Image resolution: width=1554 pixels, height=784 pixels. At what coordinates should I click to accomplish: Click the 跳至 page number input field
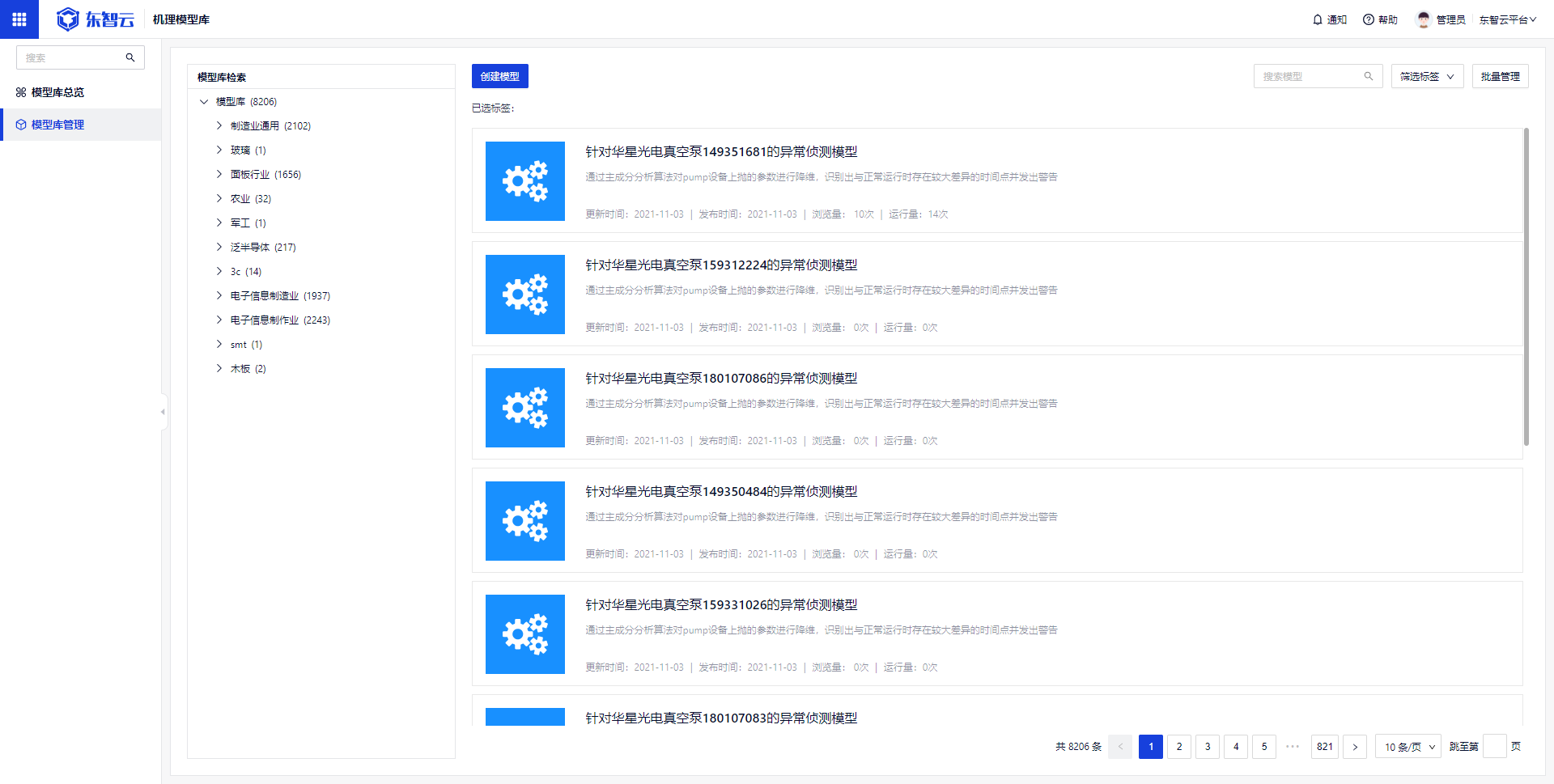pos(1494,747)
